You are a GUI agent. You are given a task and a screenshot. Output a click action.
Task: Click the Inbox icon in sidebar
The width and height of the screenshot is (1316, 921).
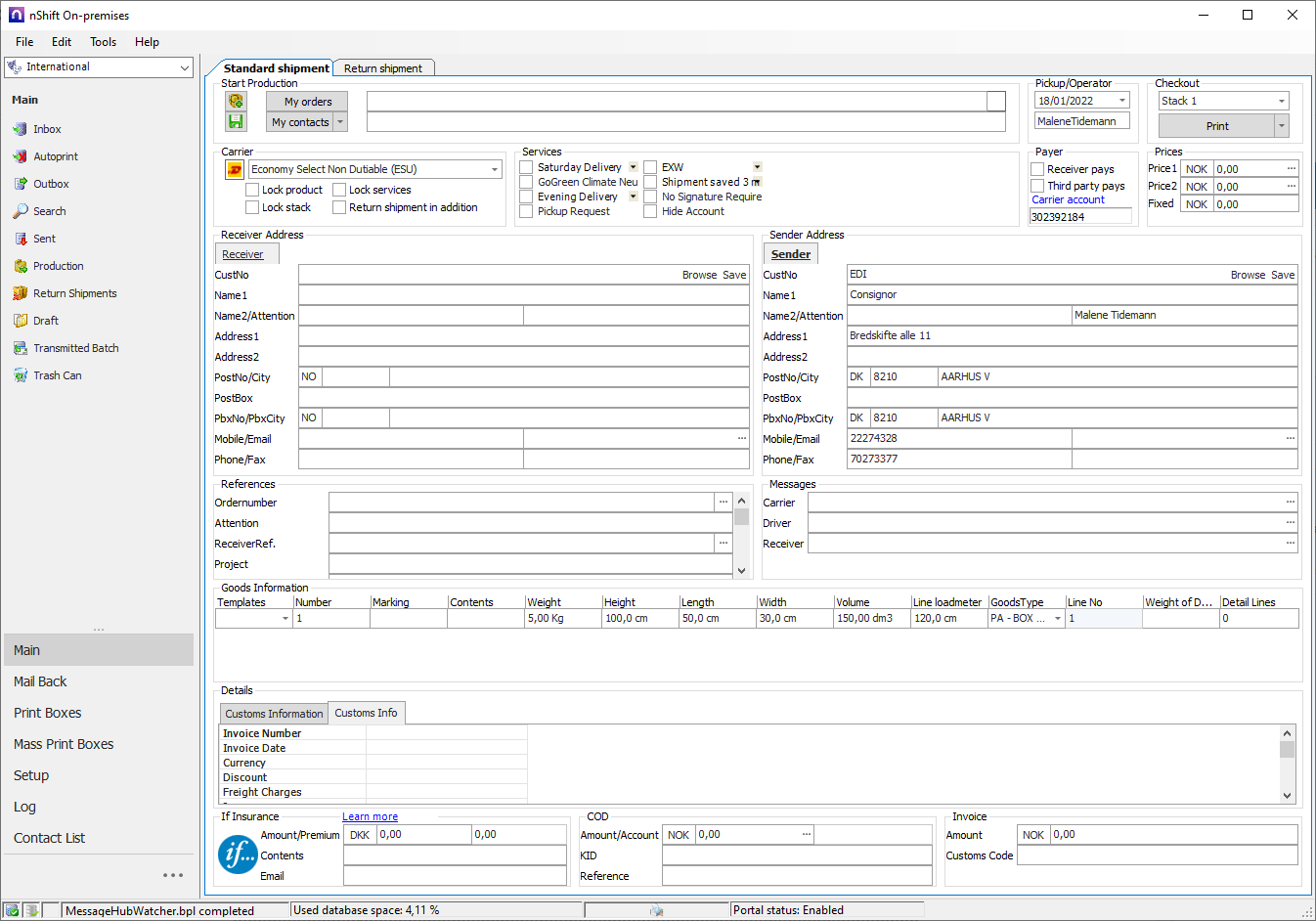pyautogui.click(x=20, y=129)
